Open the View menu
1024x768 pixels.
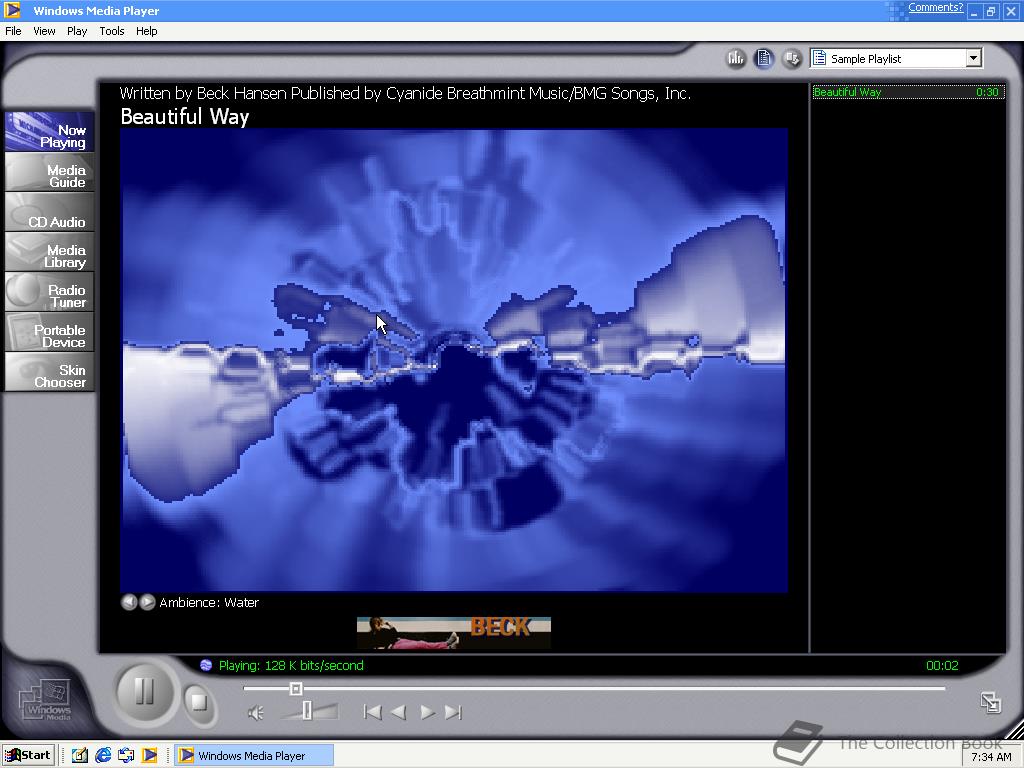(44, 31)
